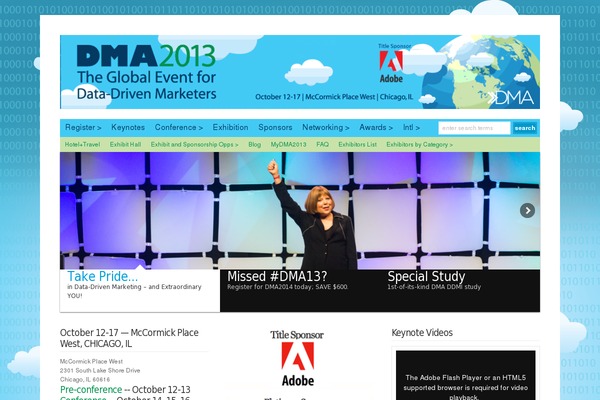Viewport: 600px width, 400px height.
Task: Expand Exhibitors by Category submenu
Action: coord(419,145)
